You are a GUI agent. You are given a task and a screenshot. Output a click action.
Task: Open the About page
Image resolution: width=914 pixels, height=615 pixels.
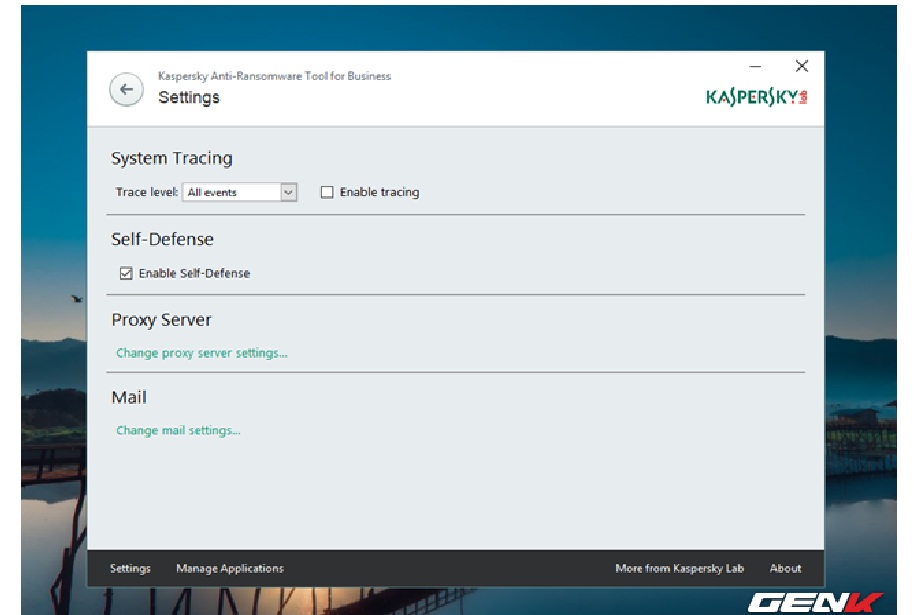pos(785,568)
